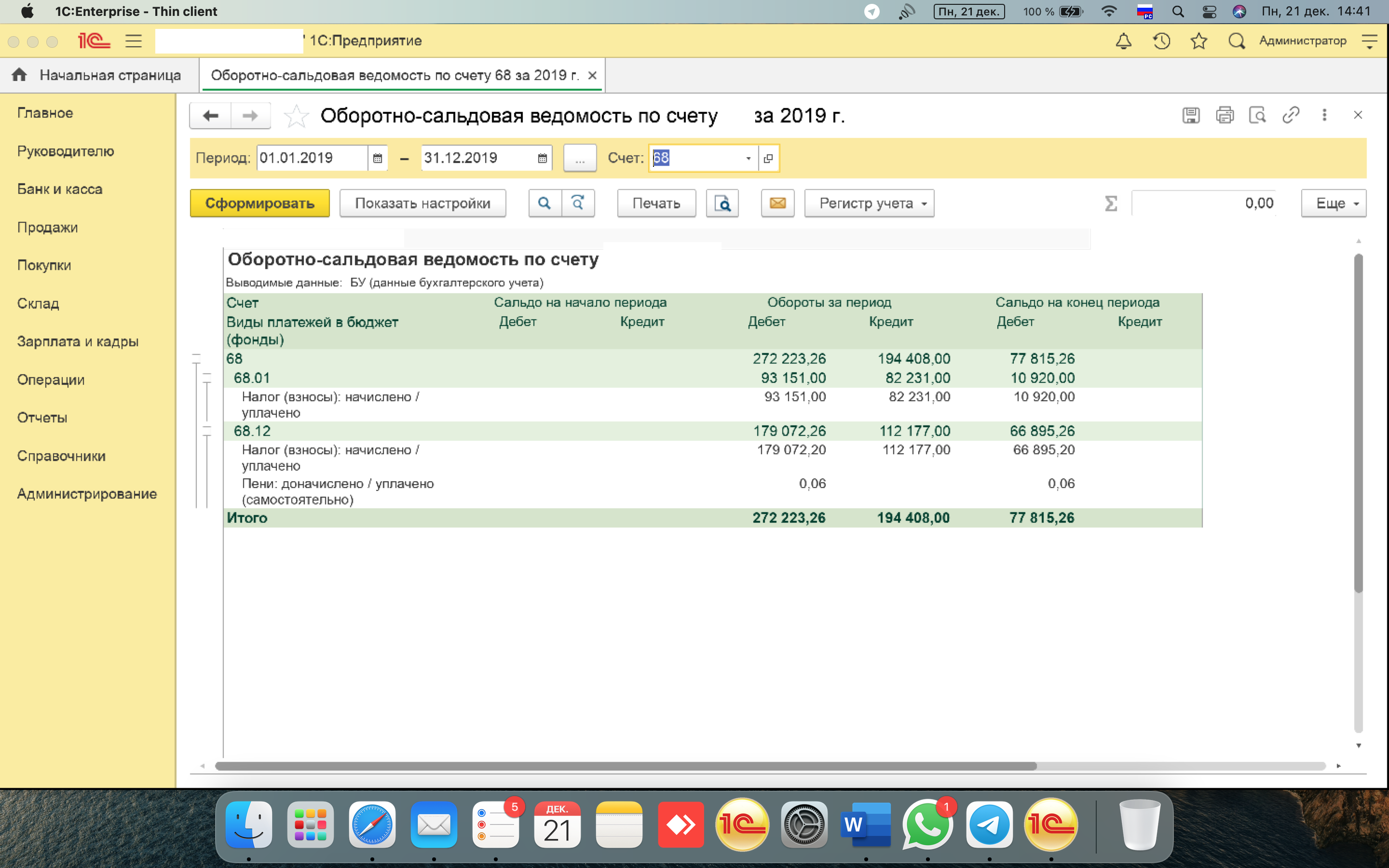Send report by email envelope icon
This screenshot has height=868, width=1389.
tap(778, 203)
